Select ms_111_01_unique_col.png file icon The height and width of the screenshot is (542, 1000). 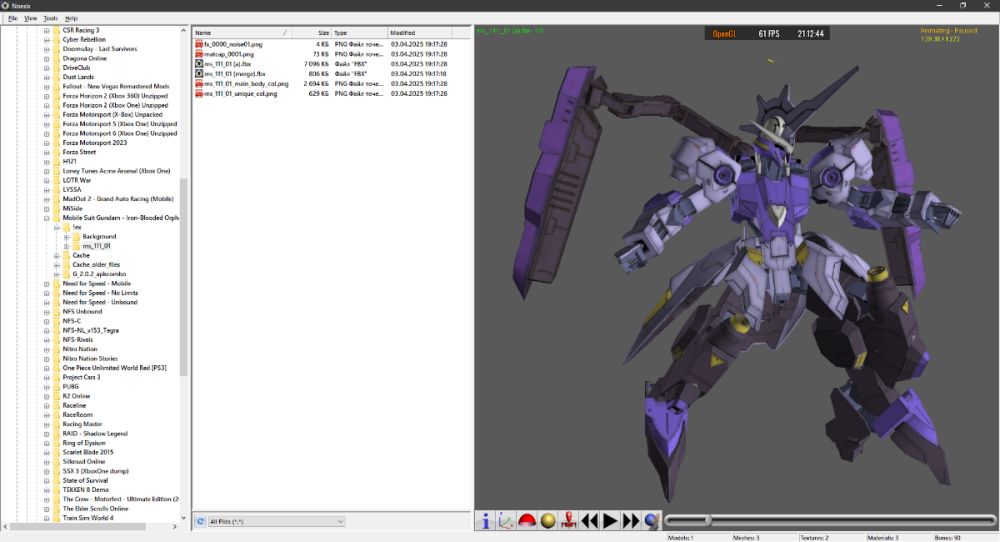point(199,93)
